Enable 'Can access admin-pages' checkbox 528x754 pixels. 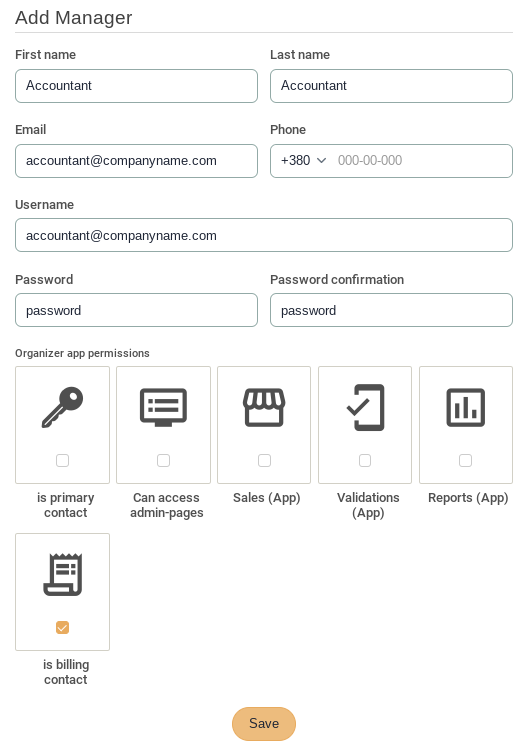click(x=163, y=460)
